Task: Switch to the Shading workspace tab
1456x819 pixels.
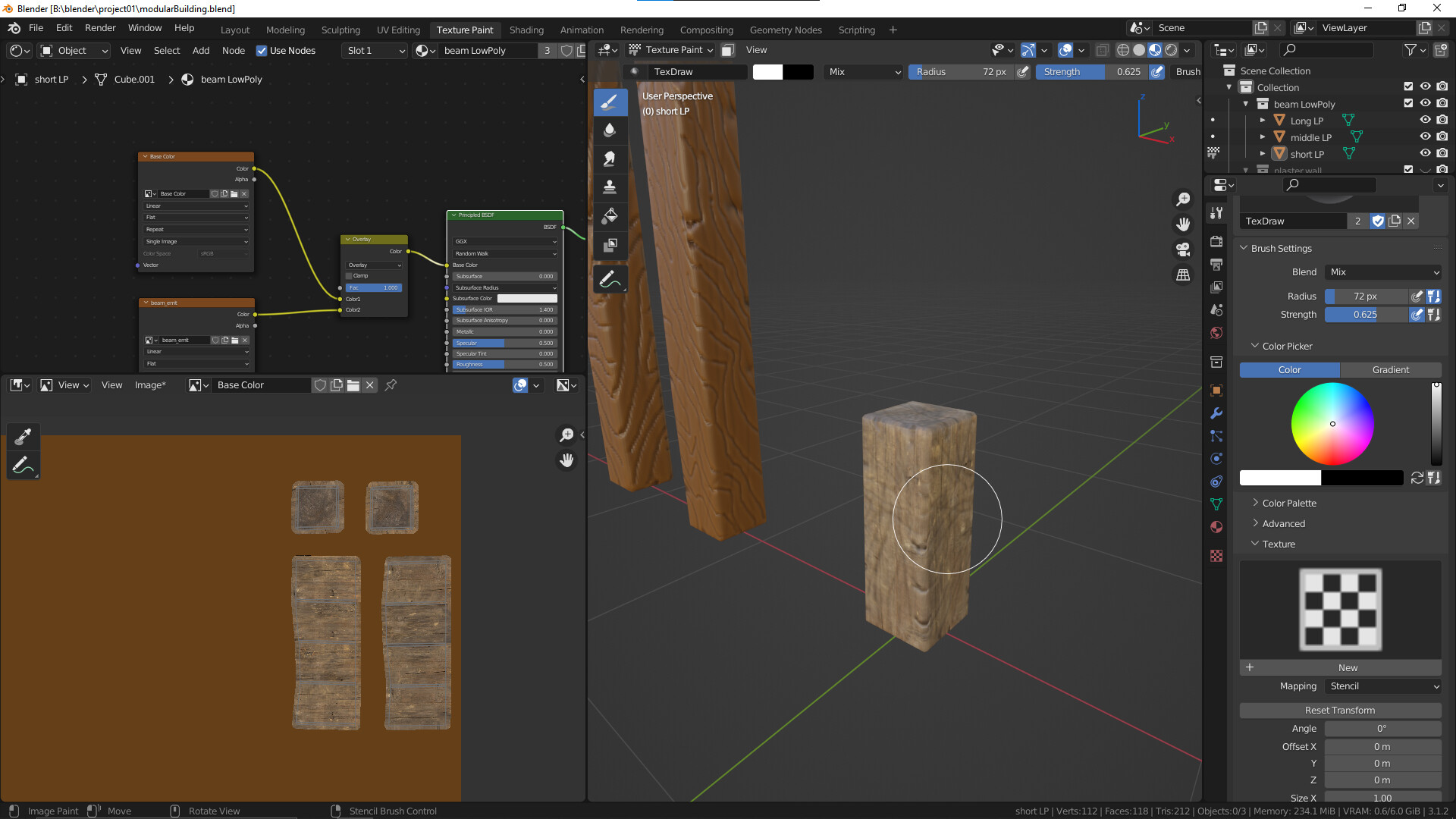Action: [526, 30]
